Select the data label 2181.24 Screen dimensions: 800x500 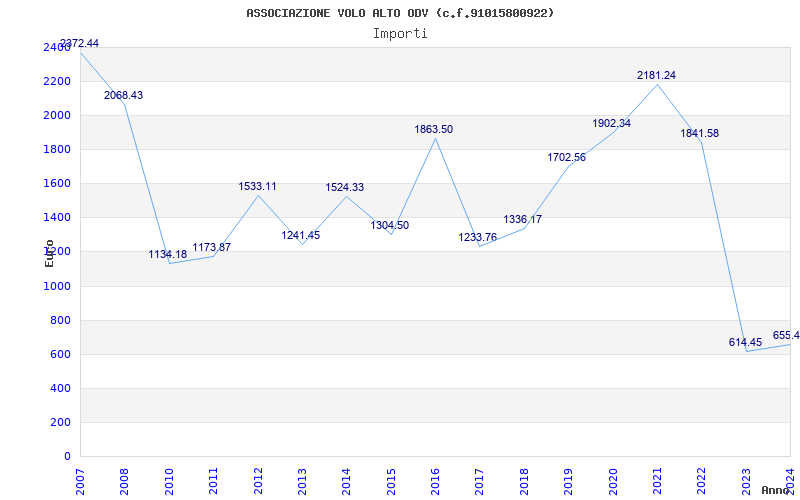pos(657,76)
